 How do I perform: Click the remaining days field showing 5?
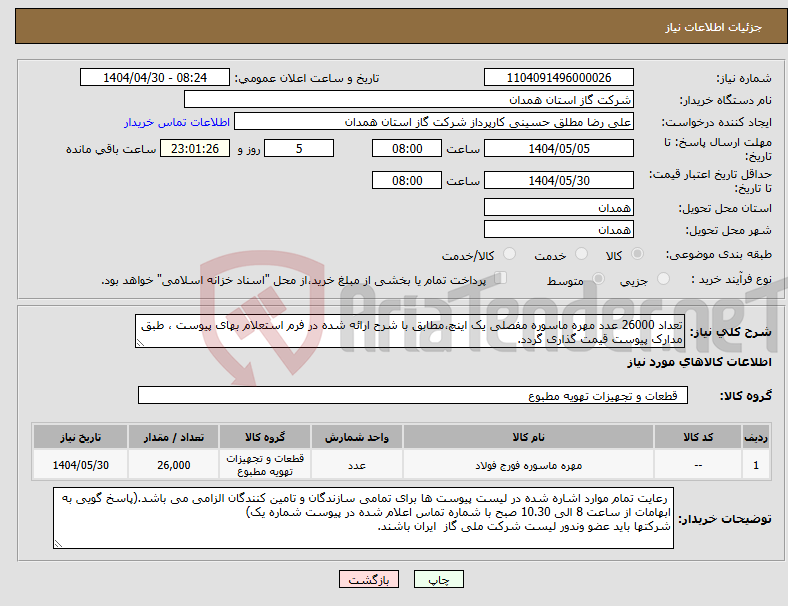[299, 148]
